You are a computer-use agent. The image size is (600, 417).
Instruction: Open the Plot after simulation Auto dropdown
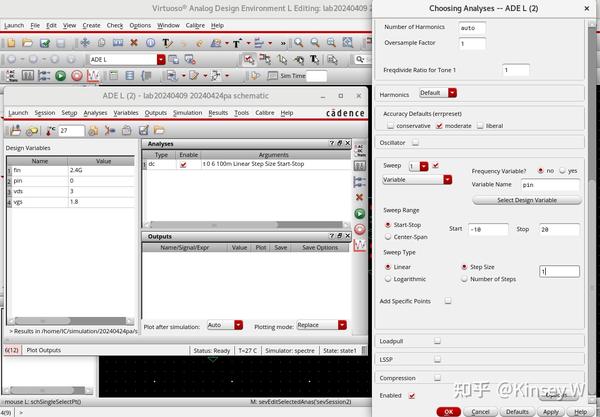pos(225,325)
